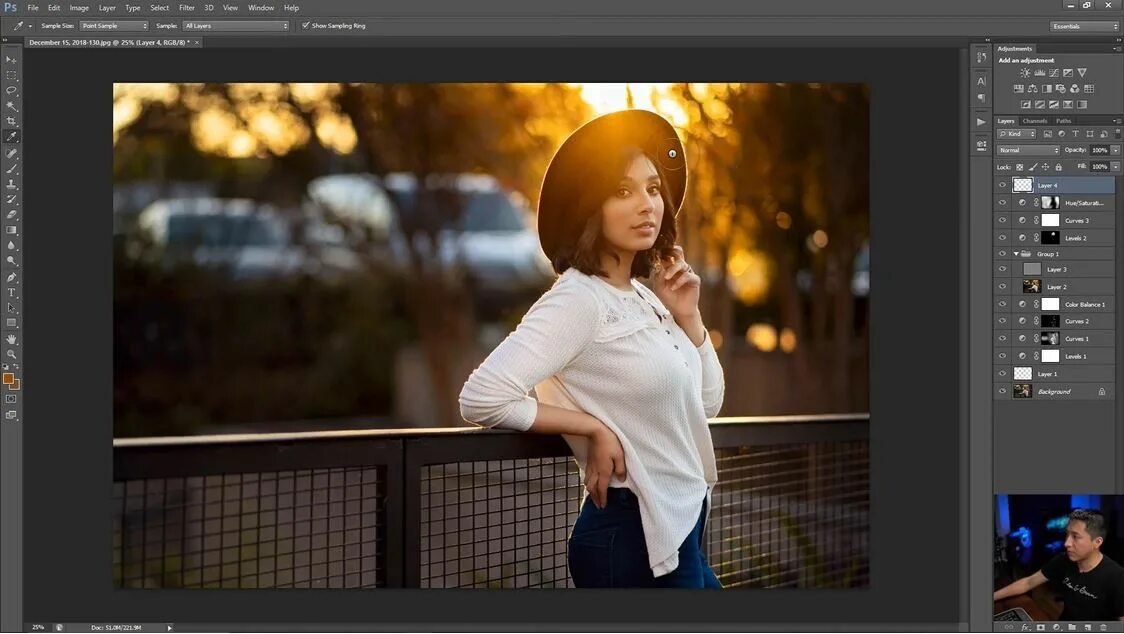Image resolution: width=1124 pixels, height=634 pixels.
Task: Toggle Show Sampling Ring checkbox
Action: pyautogui.click(x=305, y=25)
